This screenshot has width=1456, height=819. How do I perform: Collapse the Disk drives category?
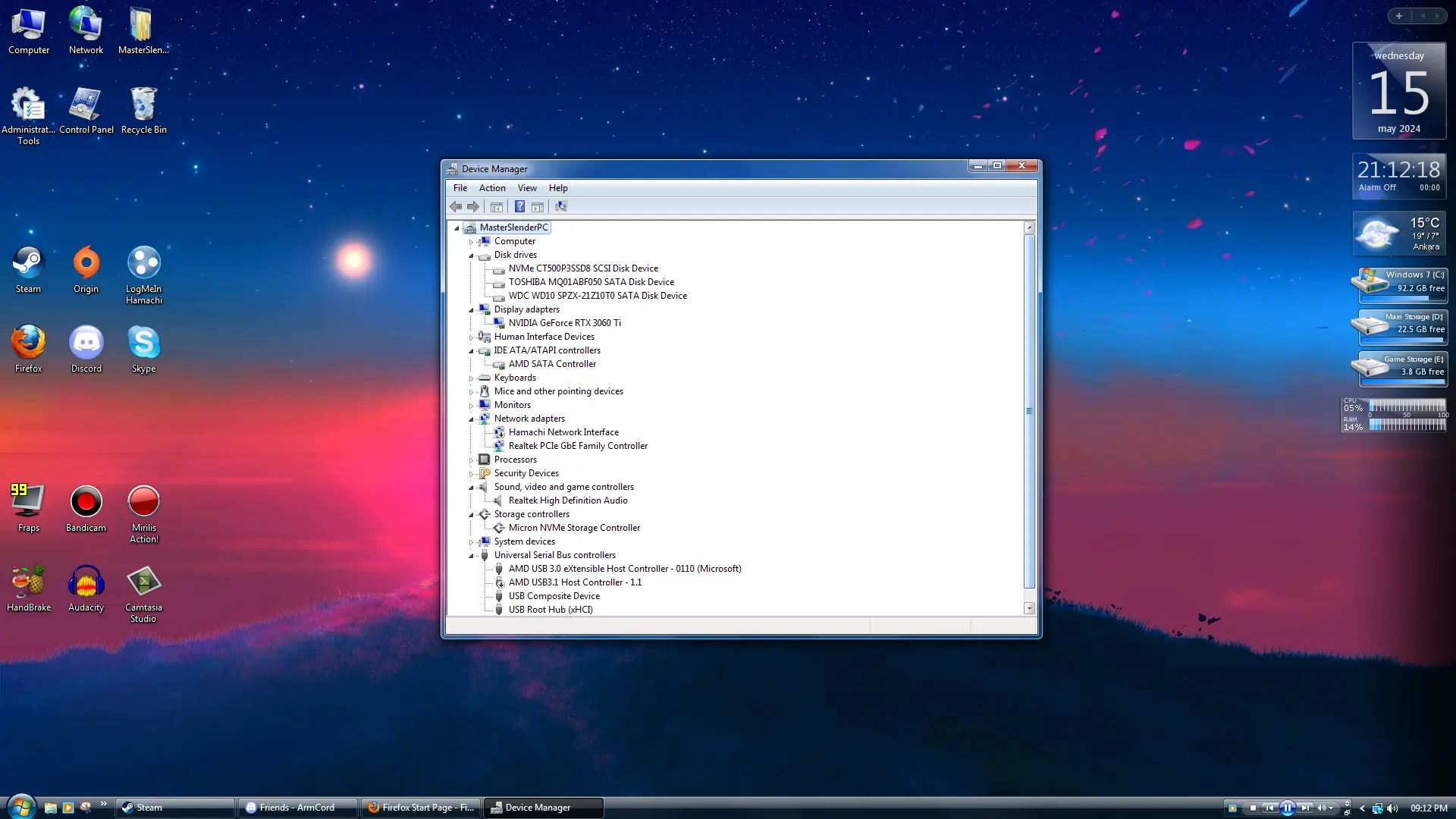coord(471,256)
